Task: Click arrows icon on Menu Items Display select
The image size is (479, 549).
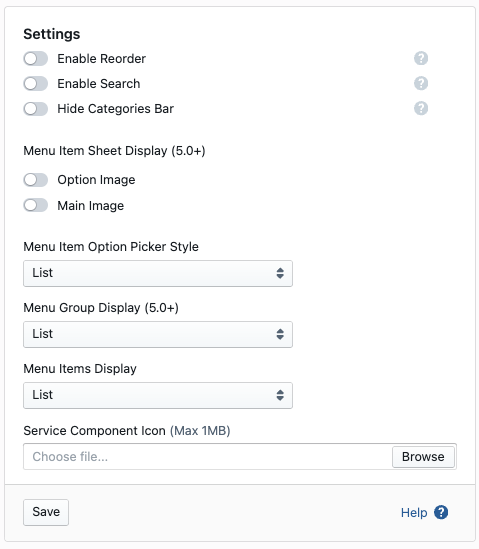Action: (280, 395)
